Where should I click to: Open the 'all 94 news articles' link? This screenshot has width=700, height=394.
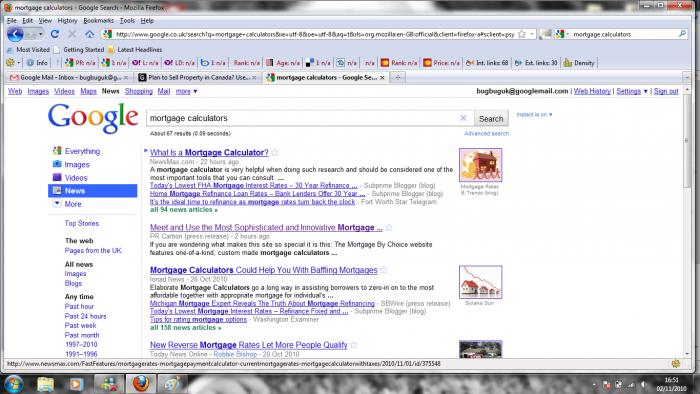click(183, 210)
